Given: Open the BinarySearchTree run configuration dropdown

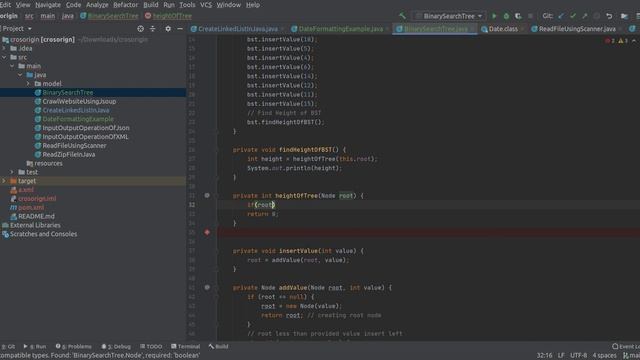Looking at the screenshot, I should [x=449, y=16].
